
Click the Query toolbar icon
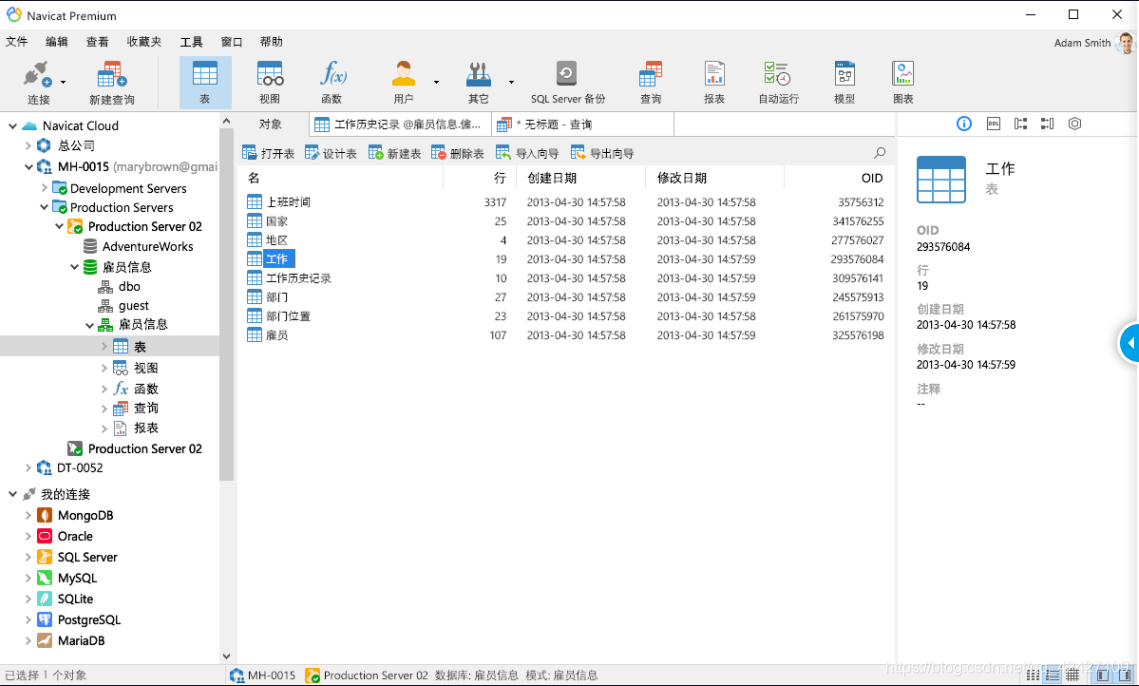[x=650, y=82]
